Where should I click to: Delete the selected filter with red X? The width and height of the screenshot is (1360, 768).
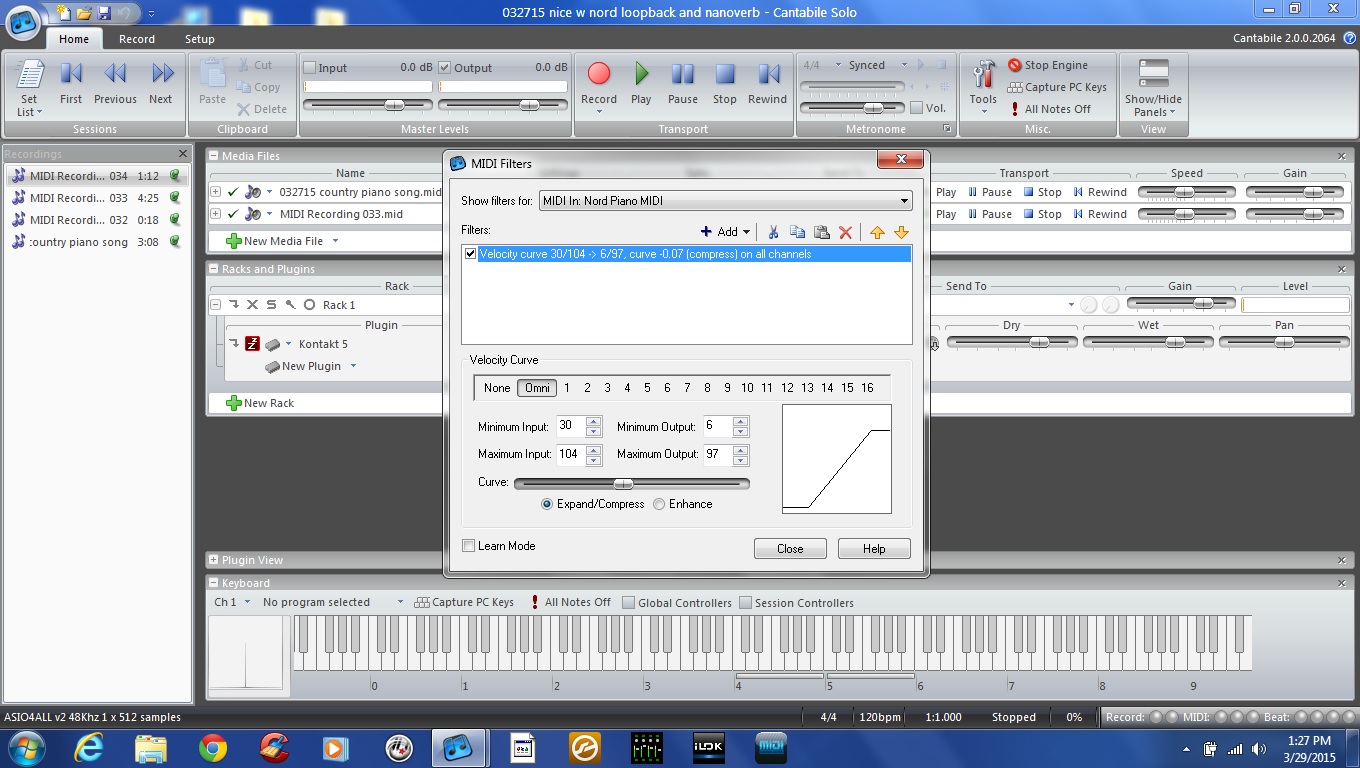click(845, 232)
